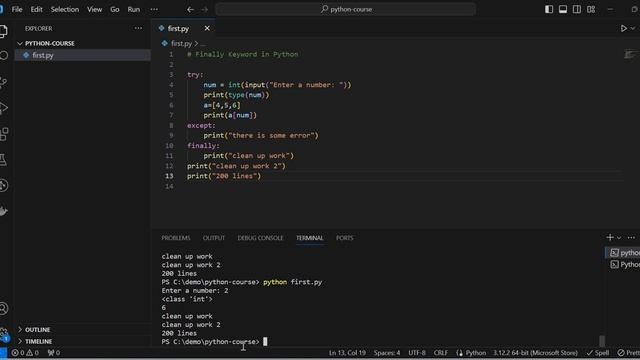Select the second Python terminal instance

coord(622,265)
